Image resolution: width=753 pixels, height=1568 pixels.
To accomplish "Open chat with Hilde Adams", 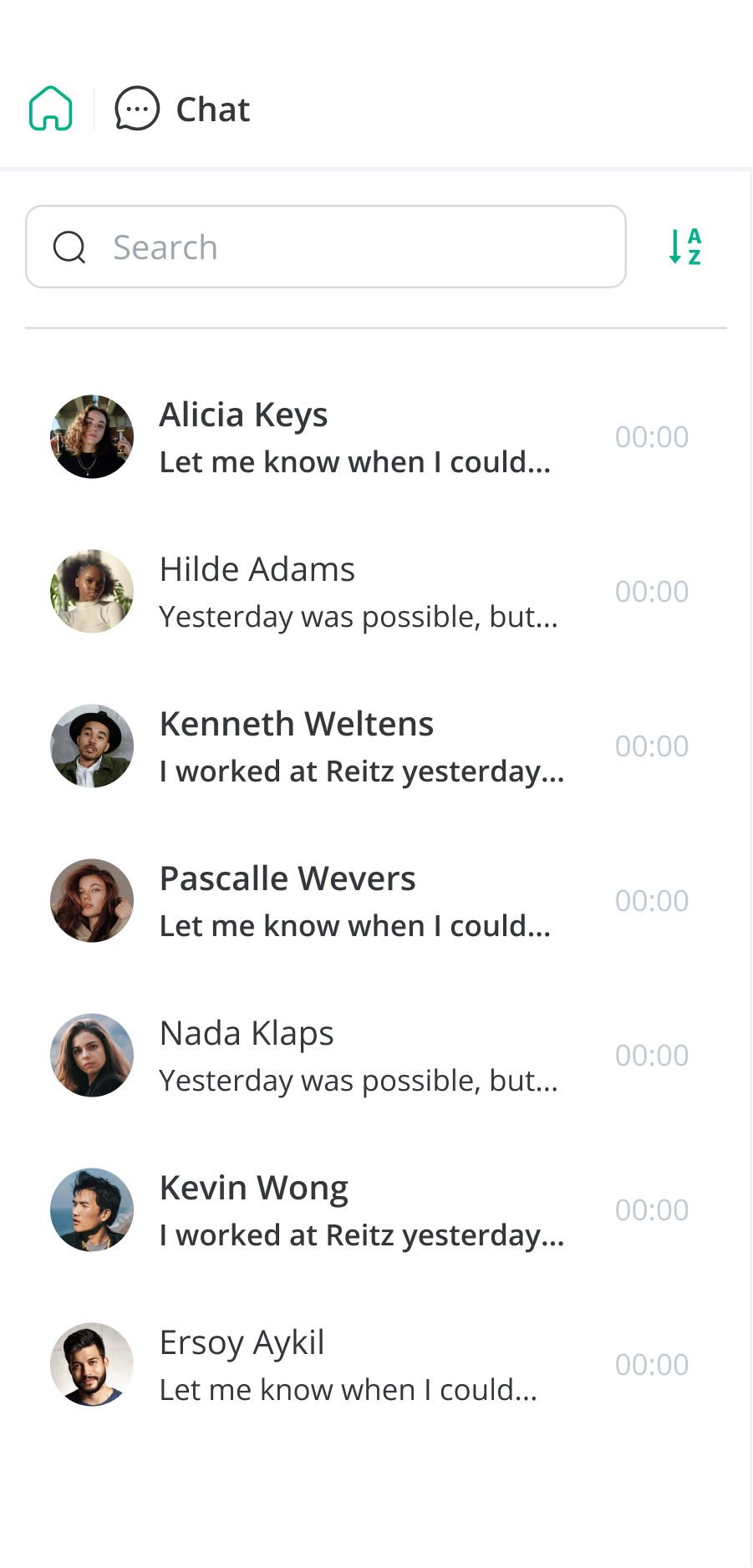I will click(257, 570).
